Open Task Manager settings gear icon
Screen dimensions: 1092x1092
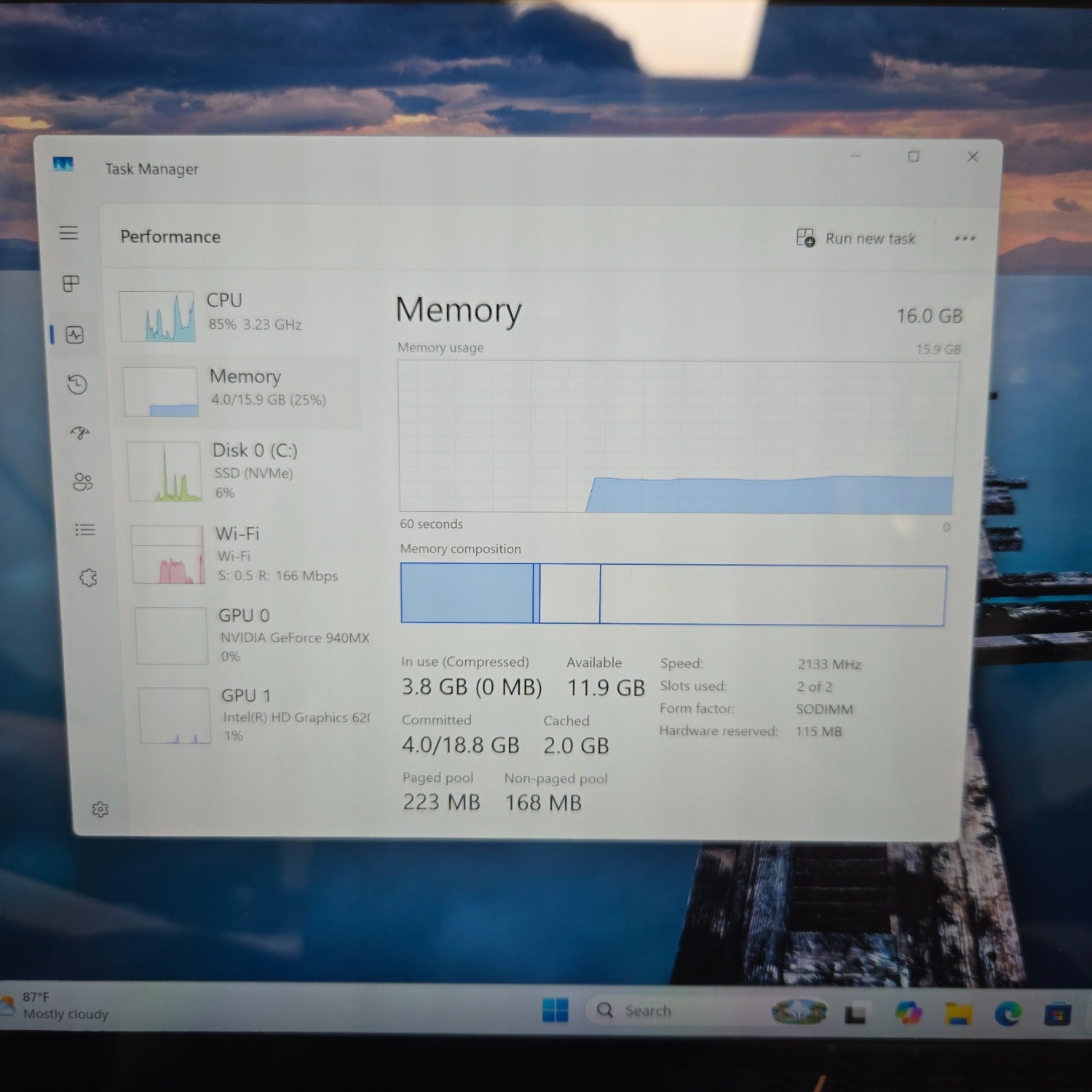click(x=100, y=810)
